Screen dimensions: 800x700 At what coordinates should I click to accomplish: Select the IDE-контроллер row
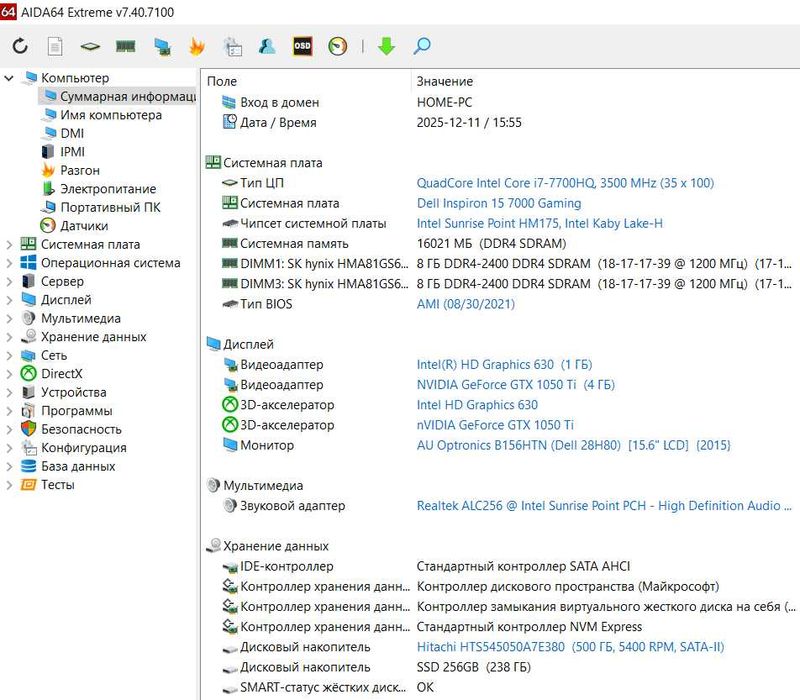coord(500,566)
